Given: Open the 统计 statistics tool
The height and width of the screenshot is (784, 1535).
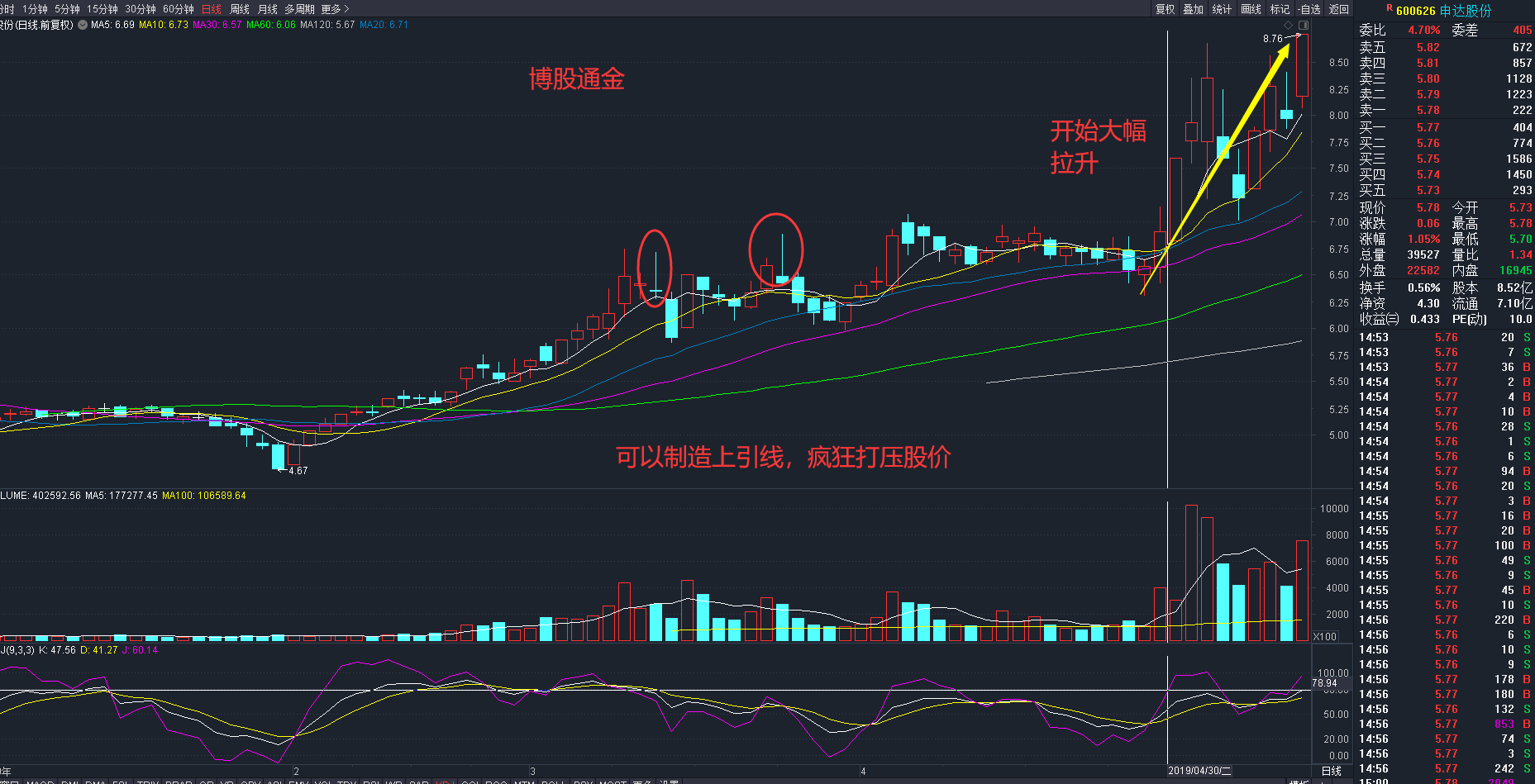Looking at the screenshot, I should pyautogui.click(x=1222, y=9).
